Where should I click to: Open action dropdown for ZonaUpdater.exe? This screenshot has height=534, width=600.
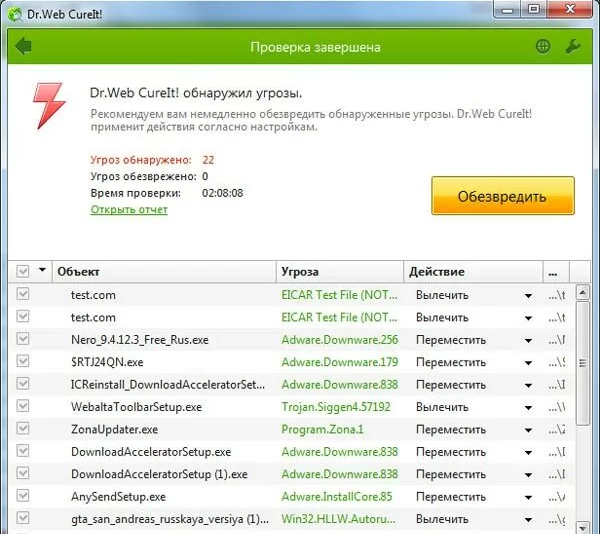point(528,430)
